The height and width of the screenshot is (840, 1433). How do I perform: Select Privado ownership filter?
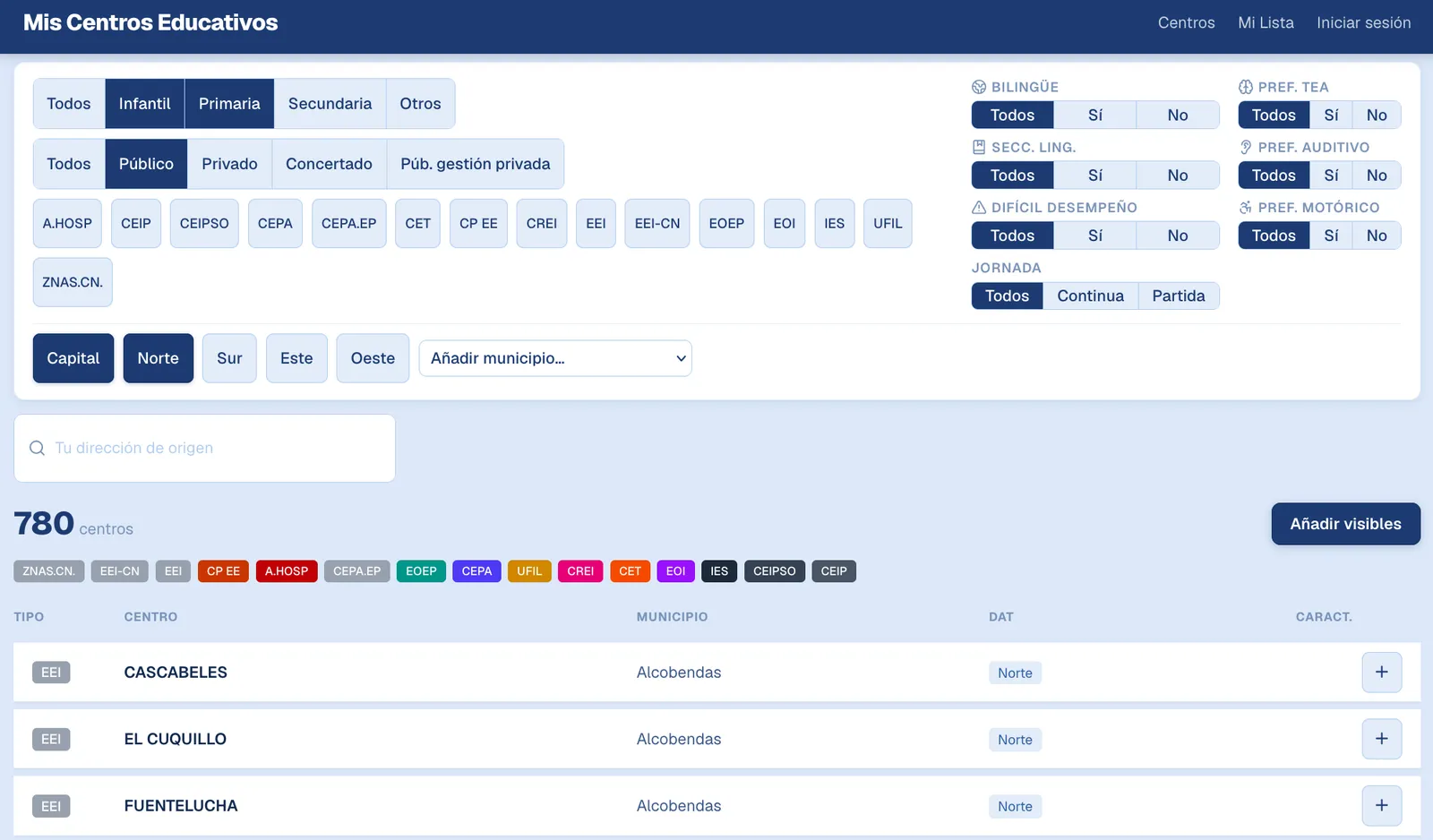(229, 164)
